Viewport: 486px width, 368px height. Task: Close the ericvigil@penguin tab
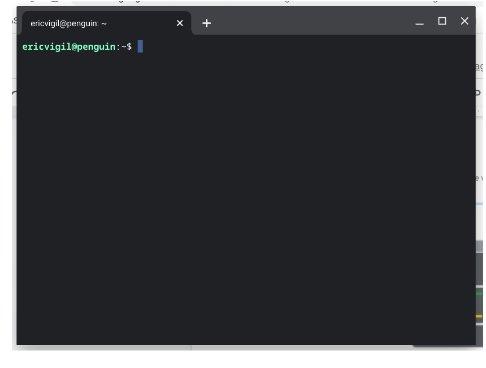point(180,23)
